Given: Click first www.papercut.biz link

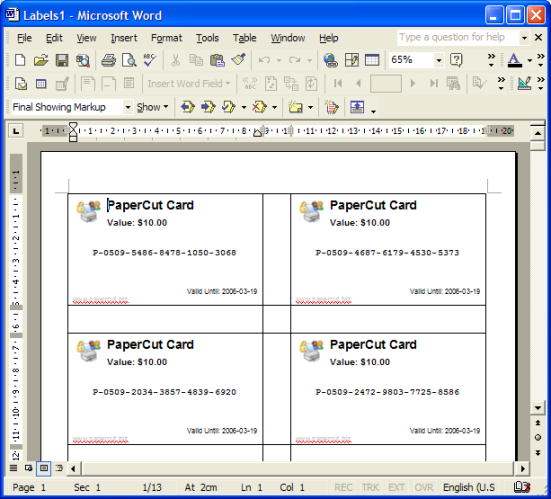Looking at the screenshot, I should tap(101, 300).
